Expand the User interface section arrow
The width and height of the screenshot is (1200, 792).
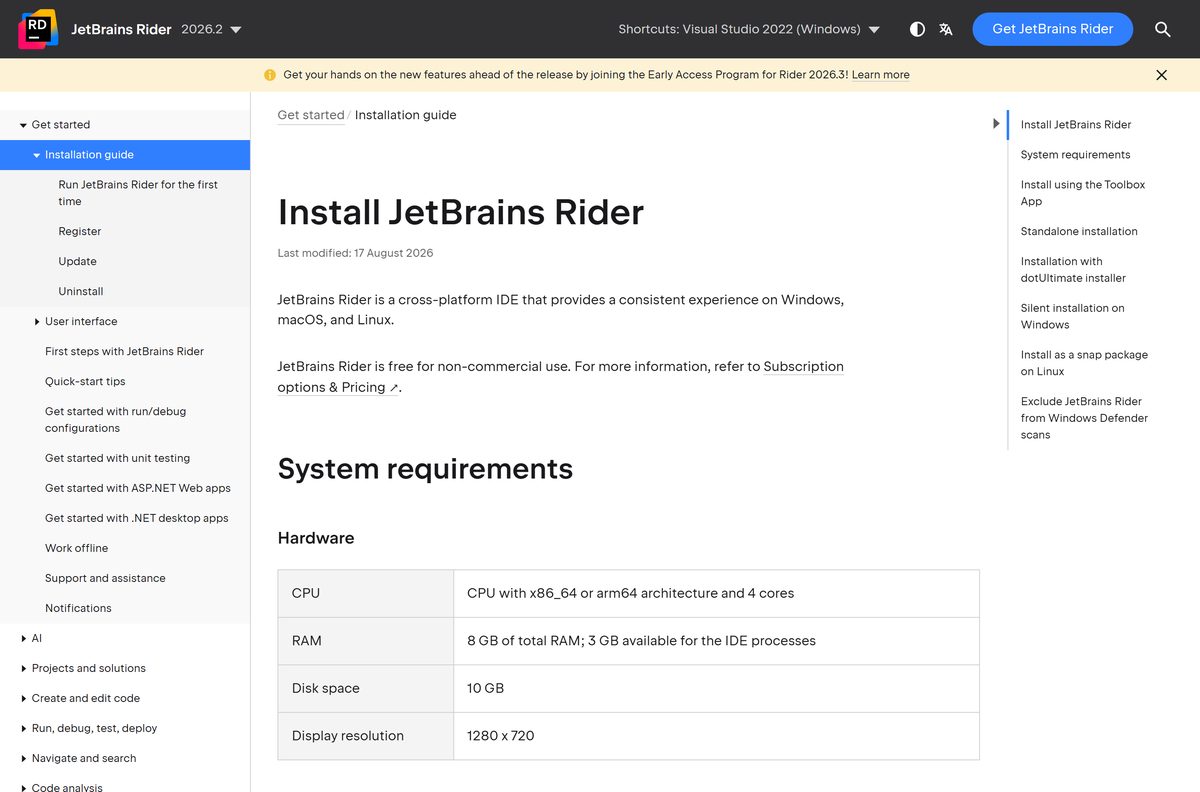(x=37, y=322)
